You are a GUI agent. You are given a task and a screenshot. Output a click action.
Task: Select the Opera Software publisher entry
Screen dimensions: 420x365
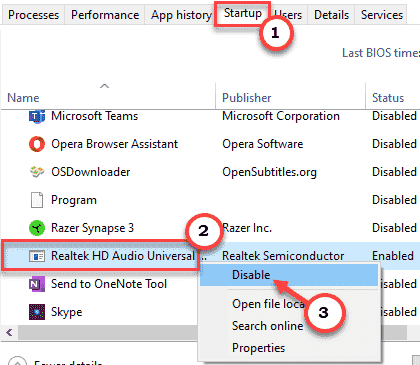(263, 144)
